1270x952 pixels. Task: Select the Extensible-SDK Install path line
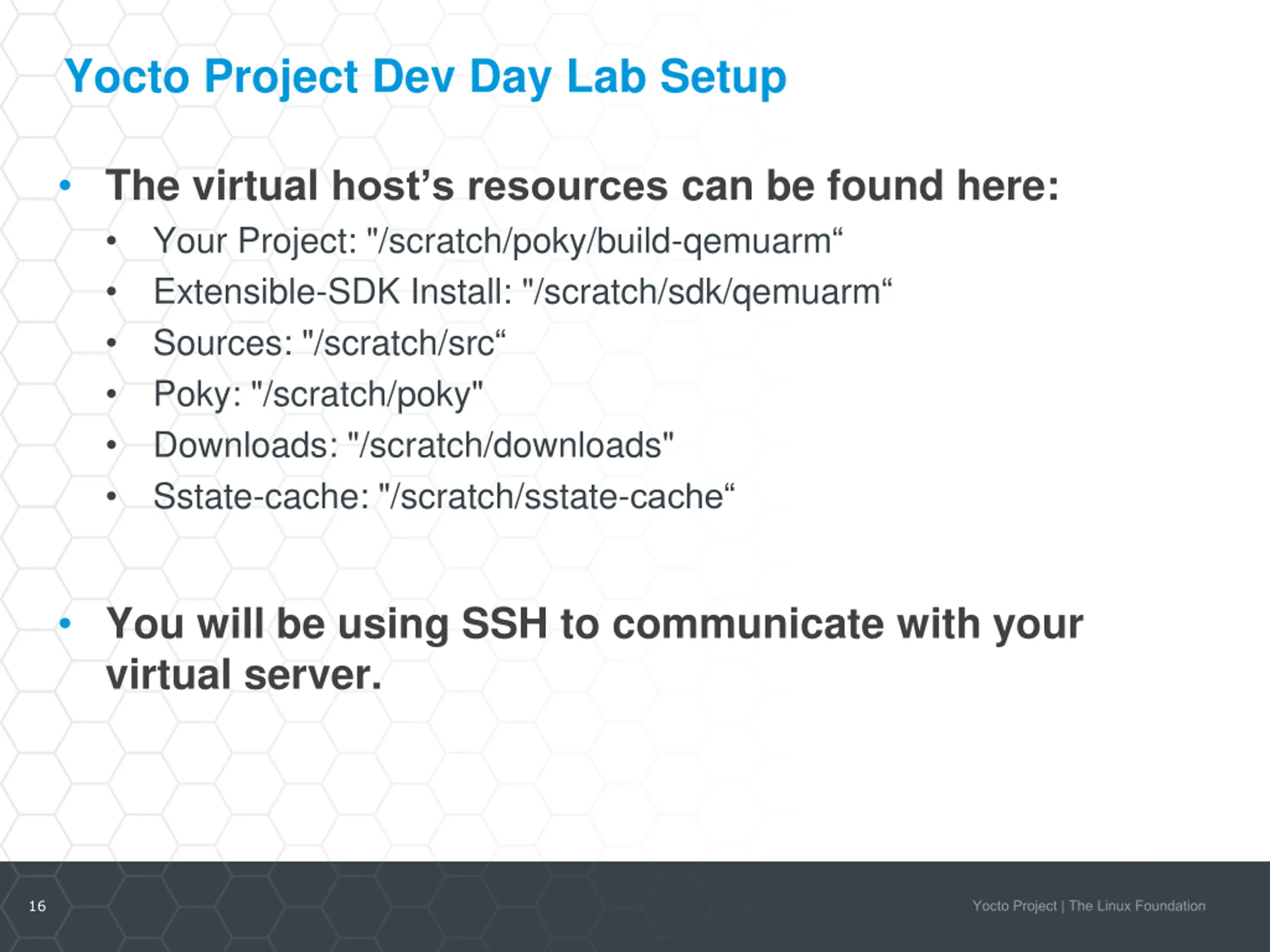[x=522, y=292]
